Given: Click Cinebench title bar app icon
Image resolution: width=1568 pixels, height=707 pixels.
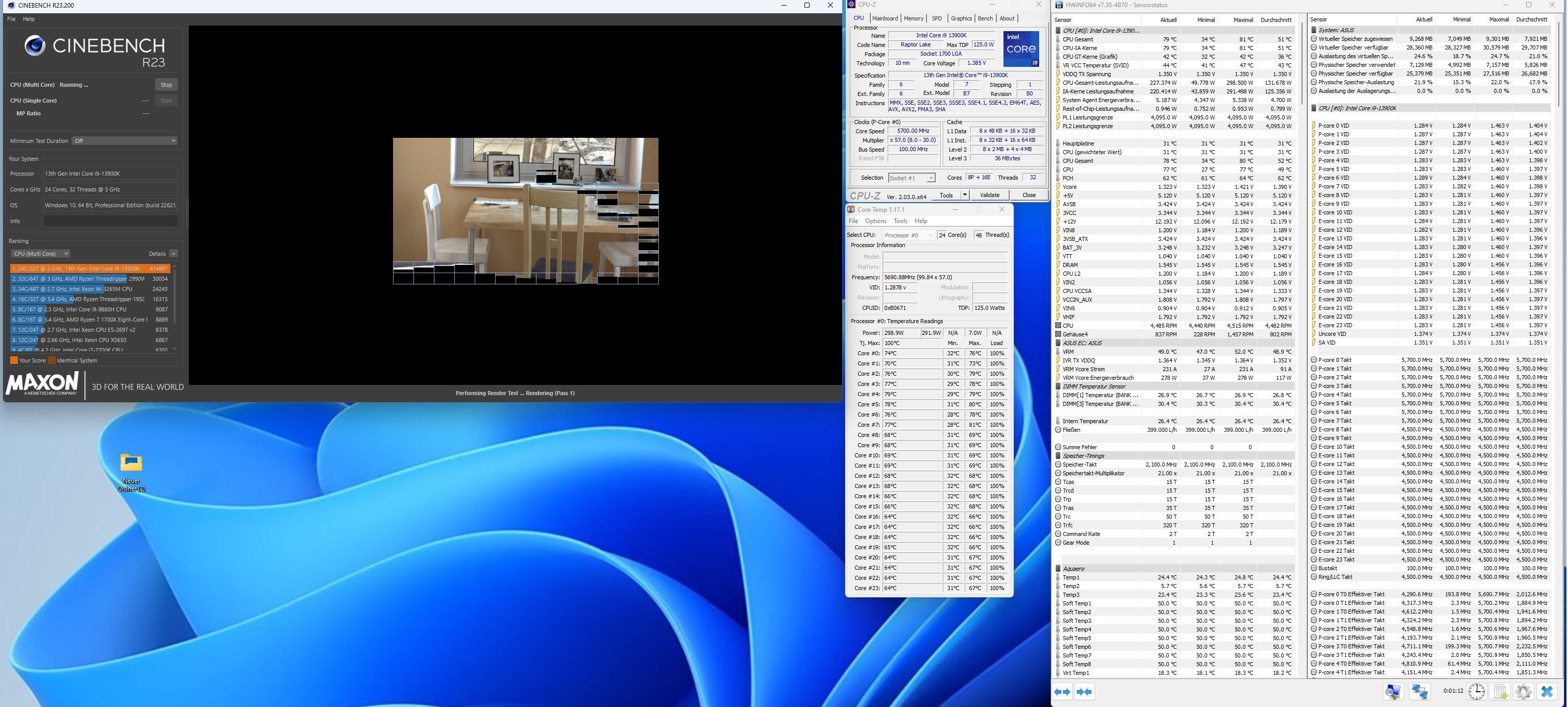Looking at the screenshot, I should (11, 6).
